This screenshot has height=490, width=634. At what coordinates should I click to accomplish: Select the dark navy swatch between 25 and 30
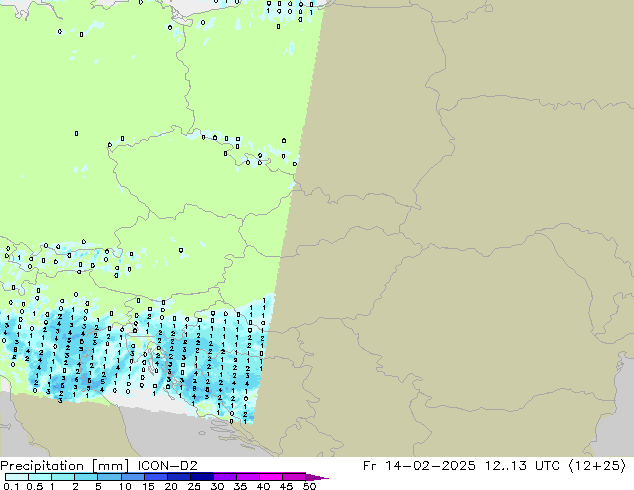(201, 477)
